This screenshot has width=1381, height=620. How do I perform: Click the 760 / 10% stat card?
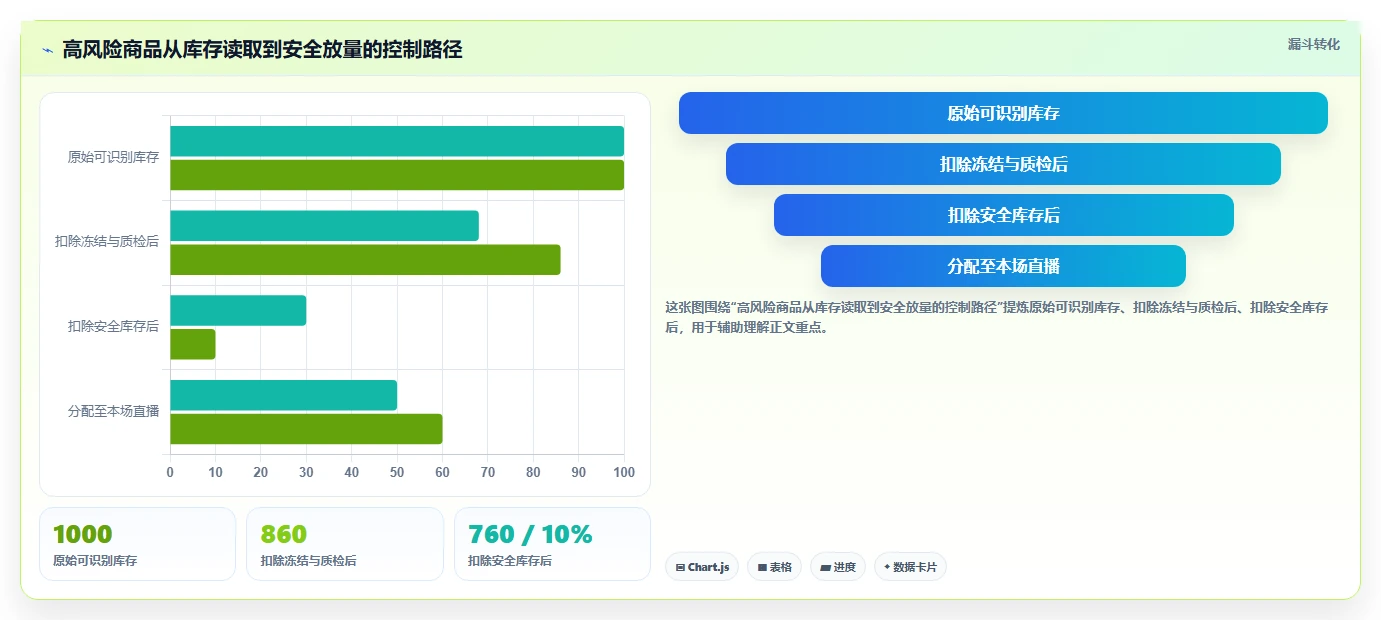click(x=552, y=544)
